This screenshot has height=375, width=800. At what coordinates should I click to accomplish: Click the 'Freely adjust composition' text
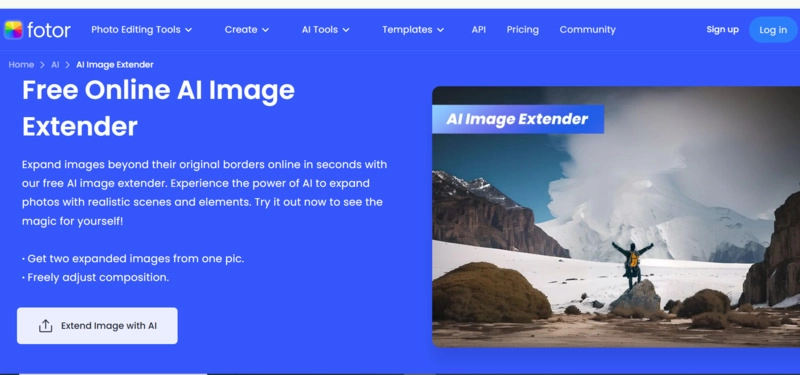[x=95, y=278]
